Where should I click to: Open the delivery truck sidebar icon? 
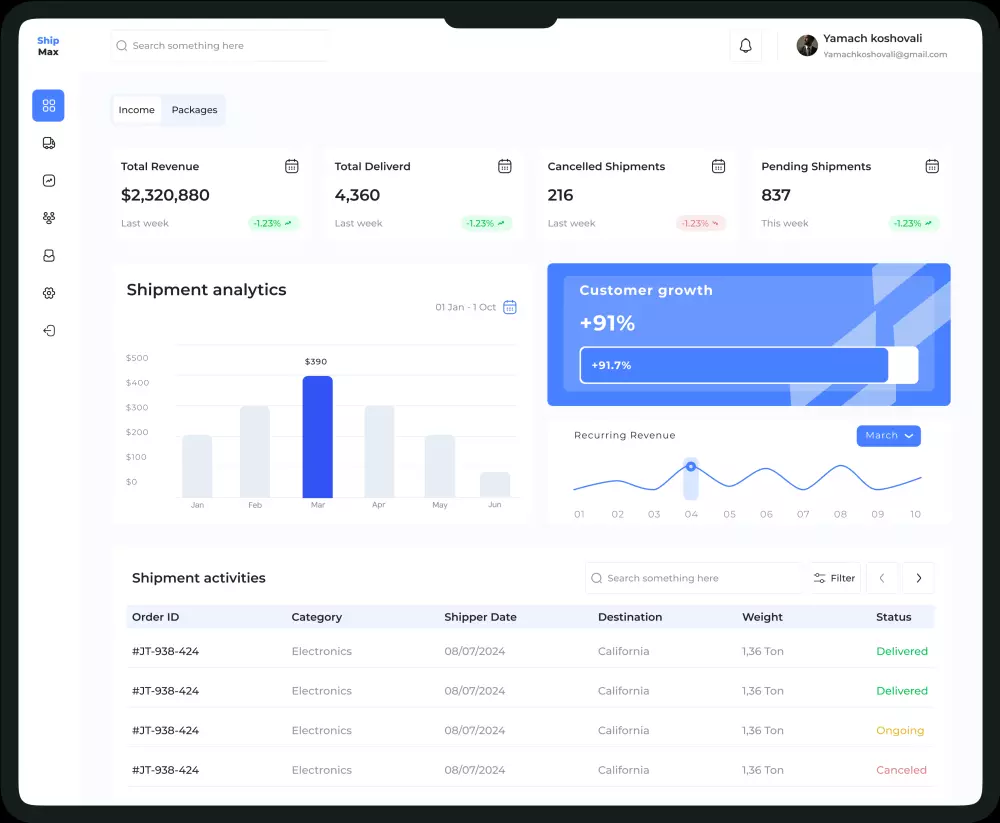coord(48,143)
